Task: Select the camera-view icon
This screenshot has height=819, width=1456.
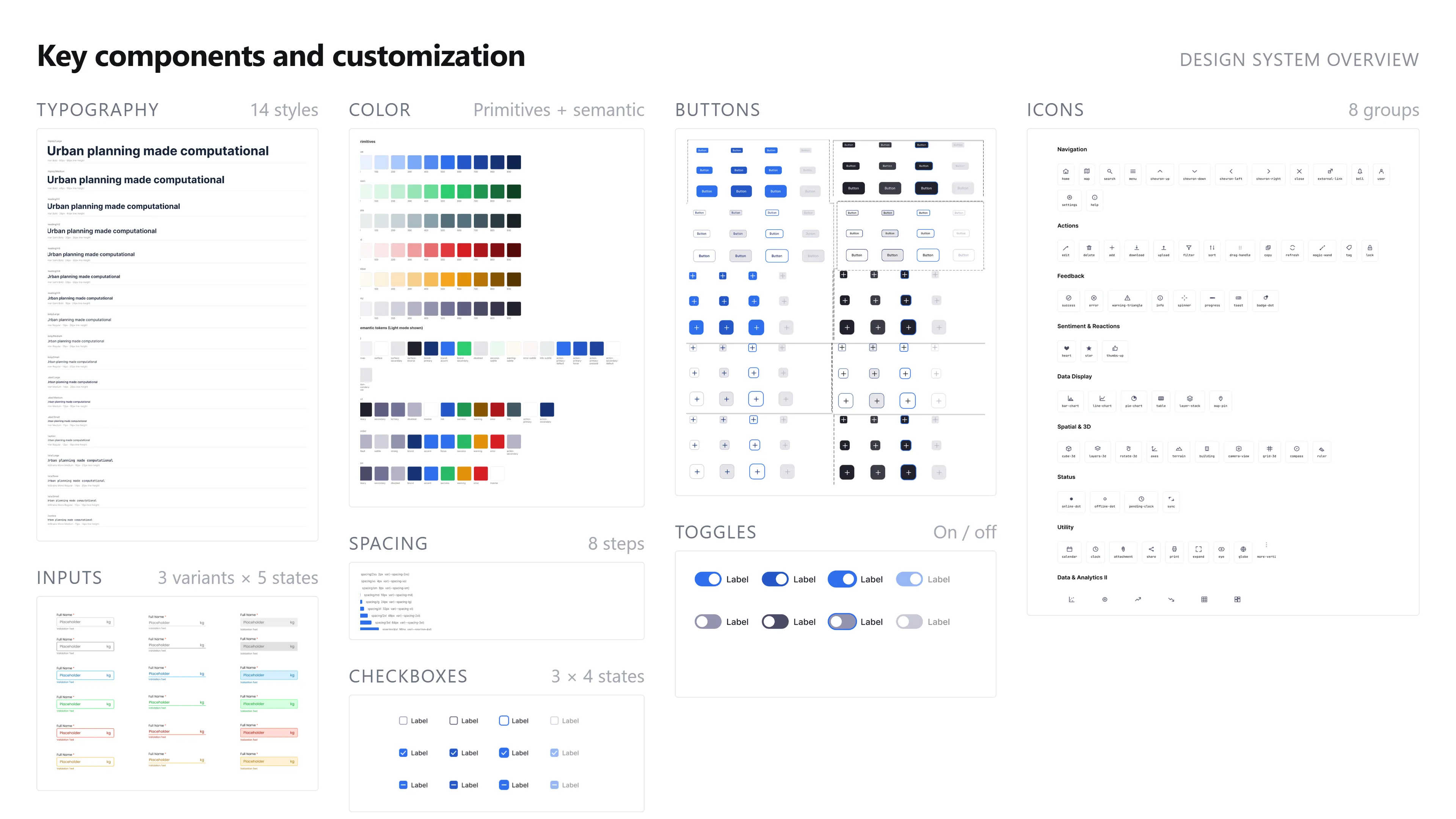Action: click(x=1238, y=451)
